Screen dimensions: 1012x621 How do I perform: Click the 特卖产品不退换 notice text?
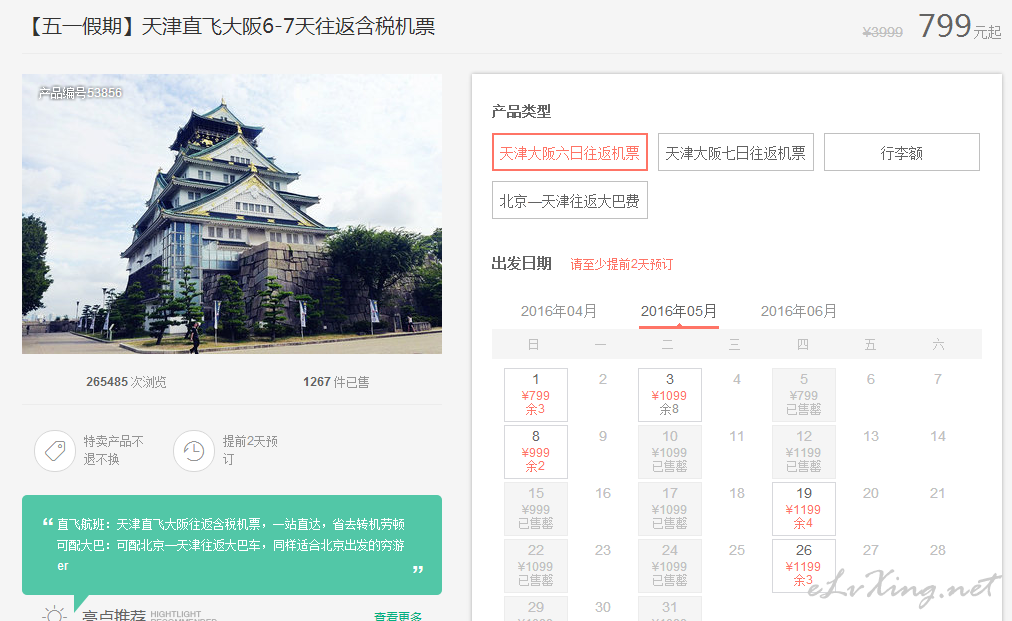114,450
